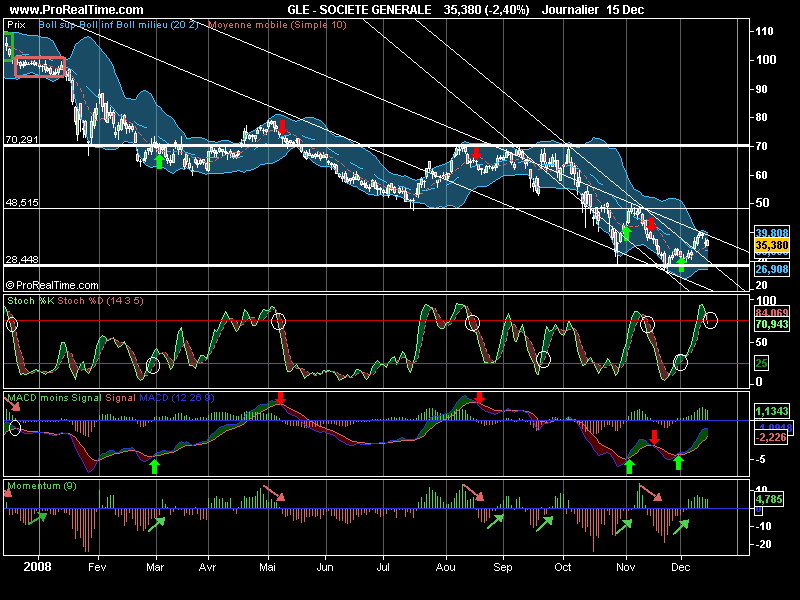
Task: Select the Prix panel label
Action: point(16,24)
